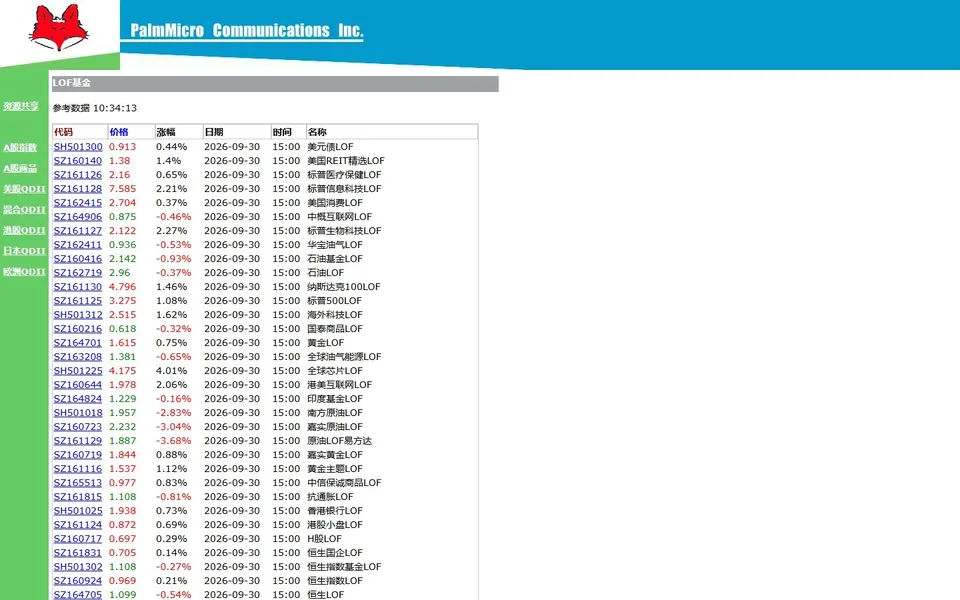Sort by the 代码 column header

tap(63, 132)
